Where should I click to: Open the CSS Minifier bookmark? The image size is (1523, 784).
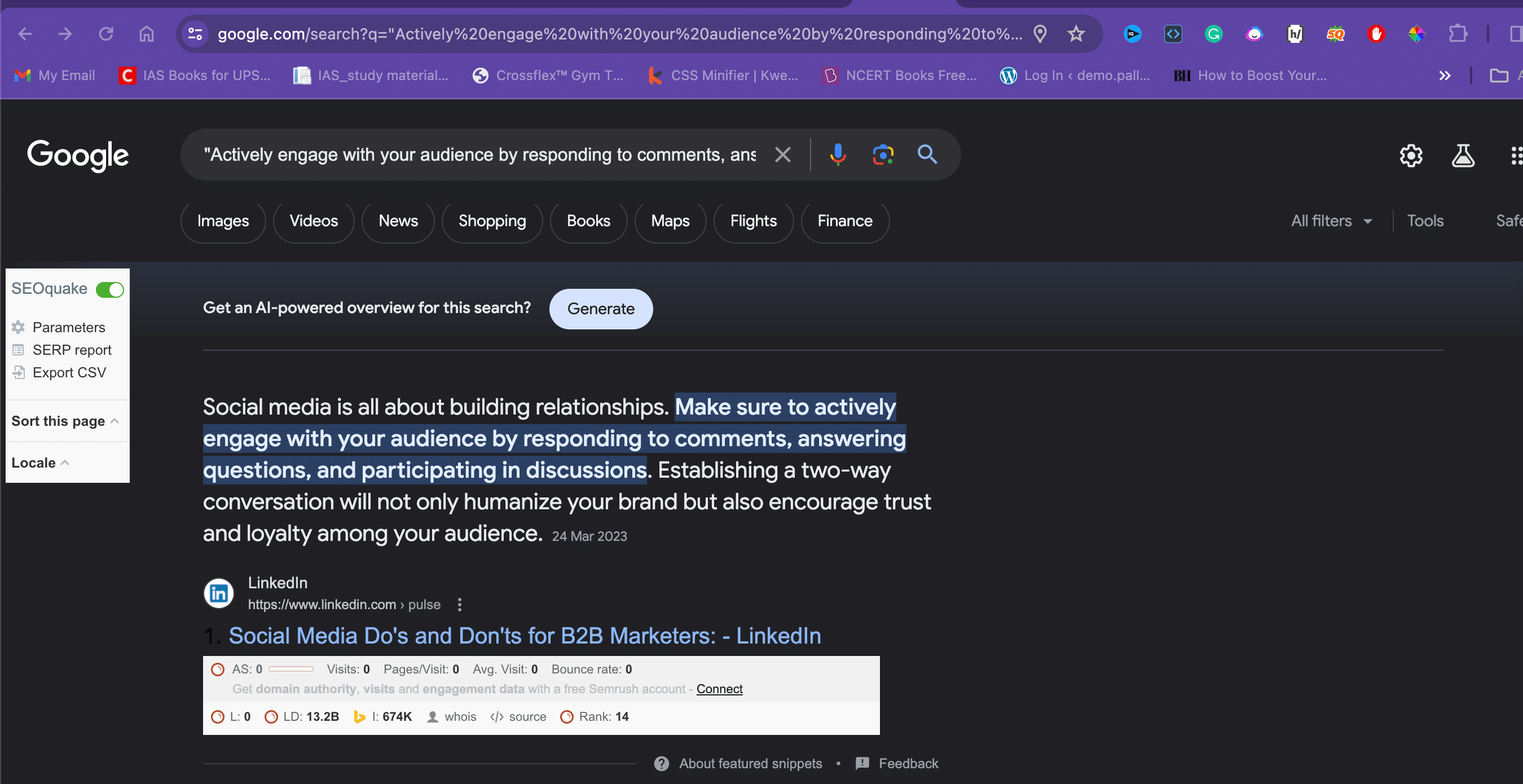point(724,76)
